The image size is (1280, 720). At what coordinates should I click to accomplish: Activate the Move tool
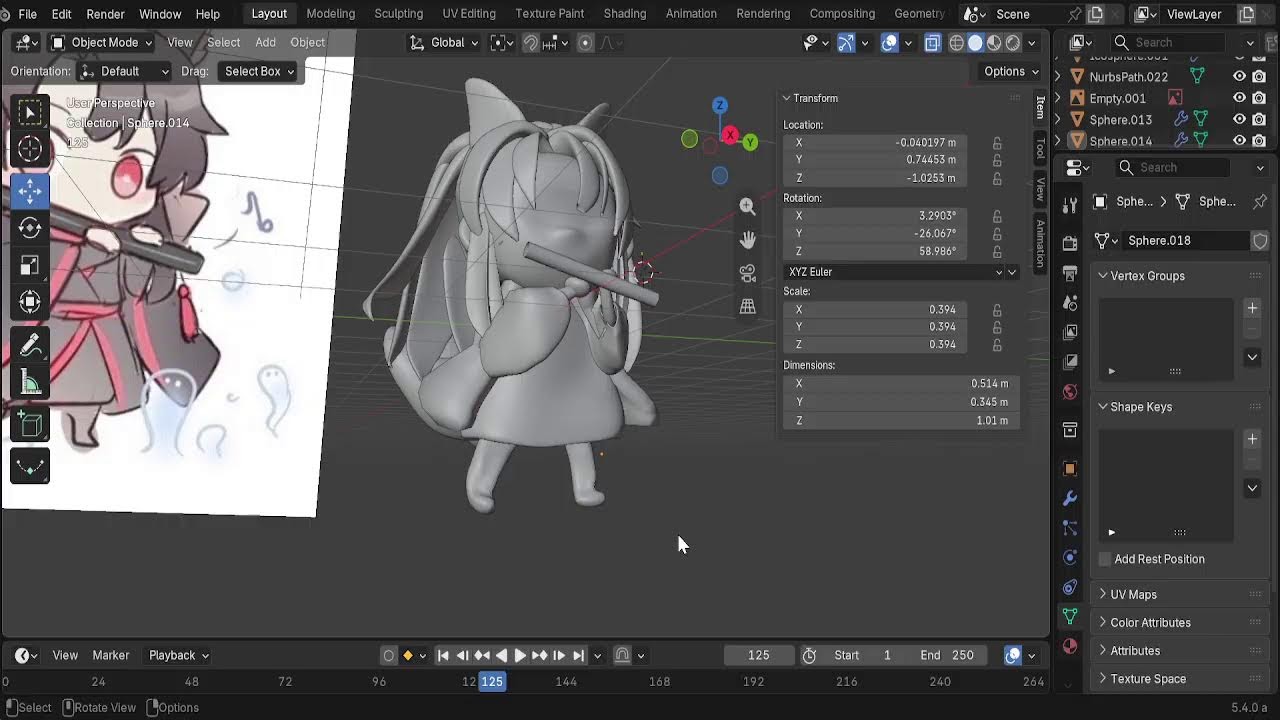click(x=30, y=190)
